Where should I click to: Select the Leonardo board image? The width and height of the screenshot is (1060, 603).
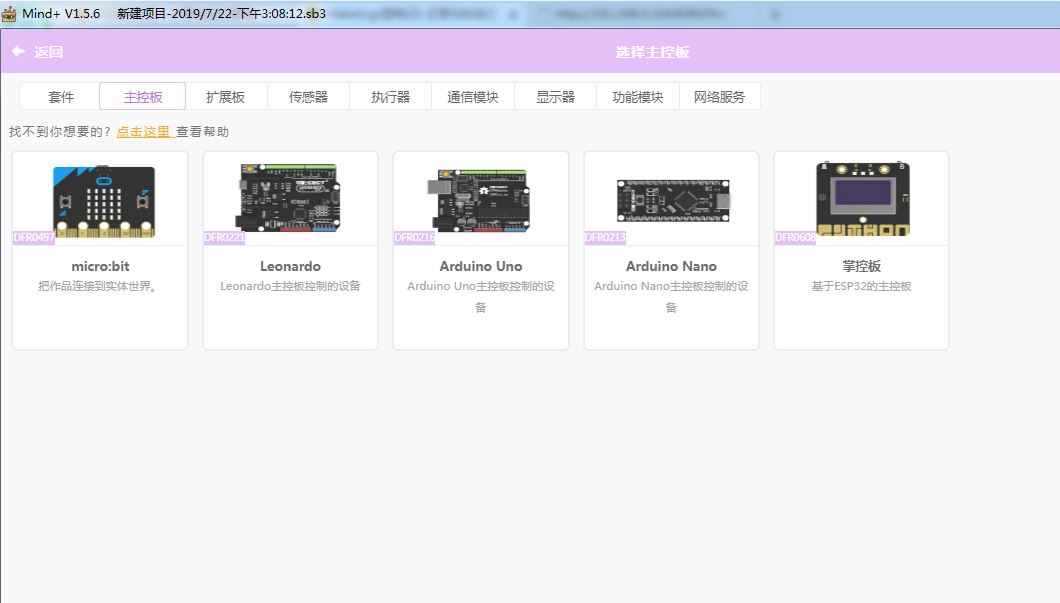pyautogui.click(x=289, y=198)
